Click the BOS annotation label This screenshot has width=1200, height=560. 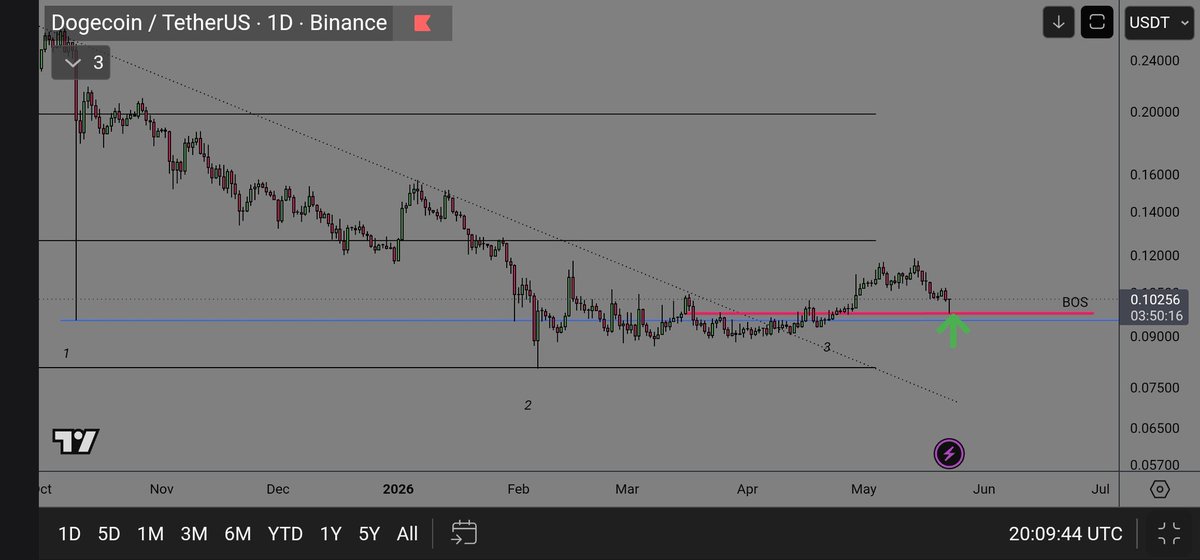1075,302
